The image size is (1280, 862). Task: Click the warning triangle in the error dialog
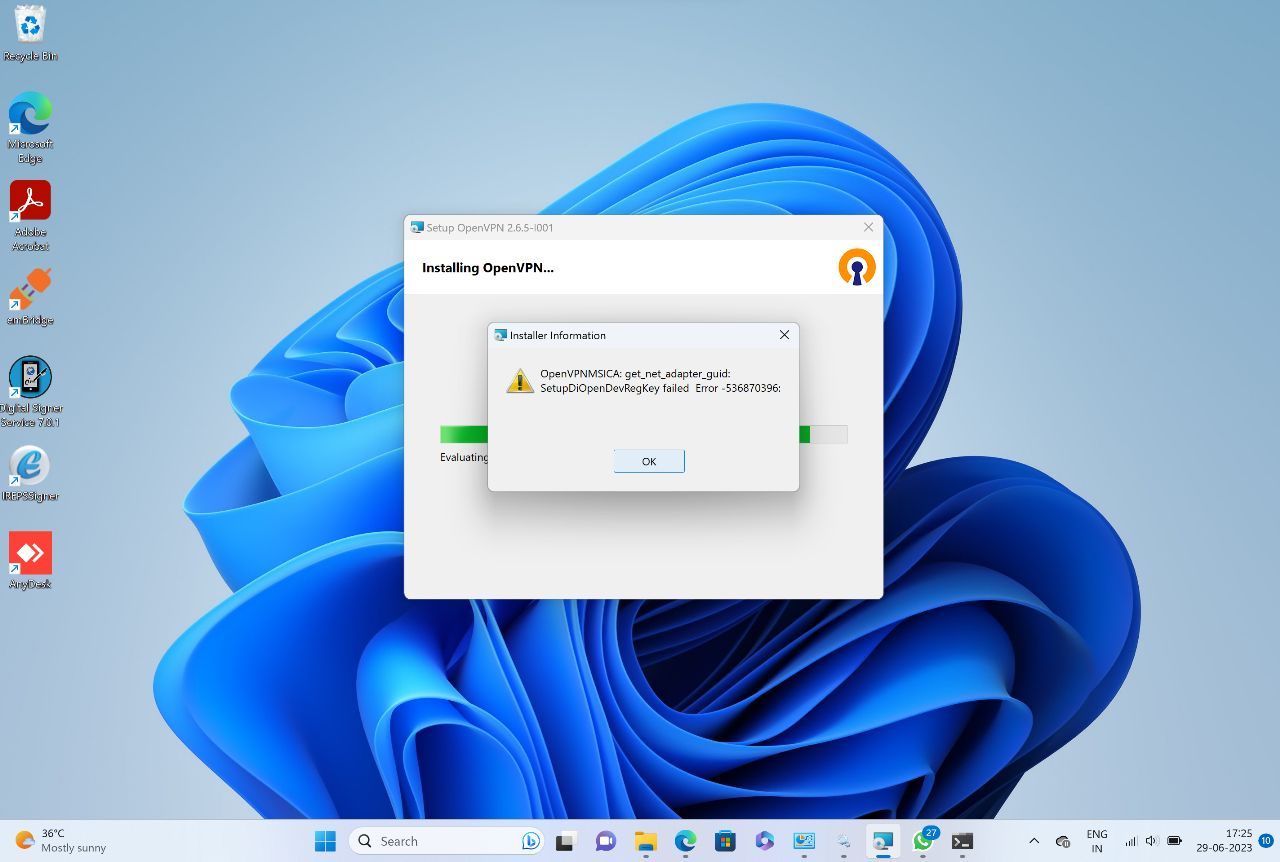tap(519, 380)
